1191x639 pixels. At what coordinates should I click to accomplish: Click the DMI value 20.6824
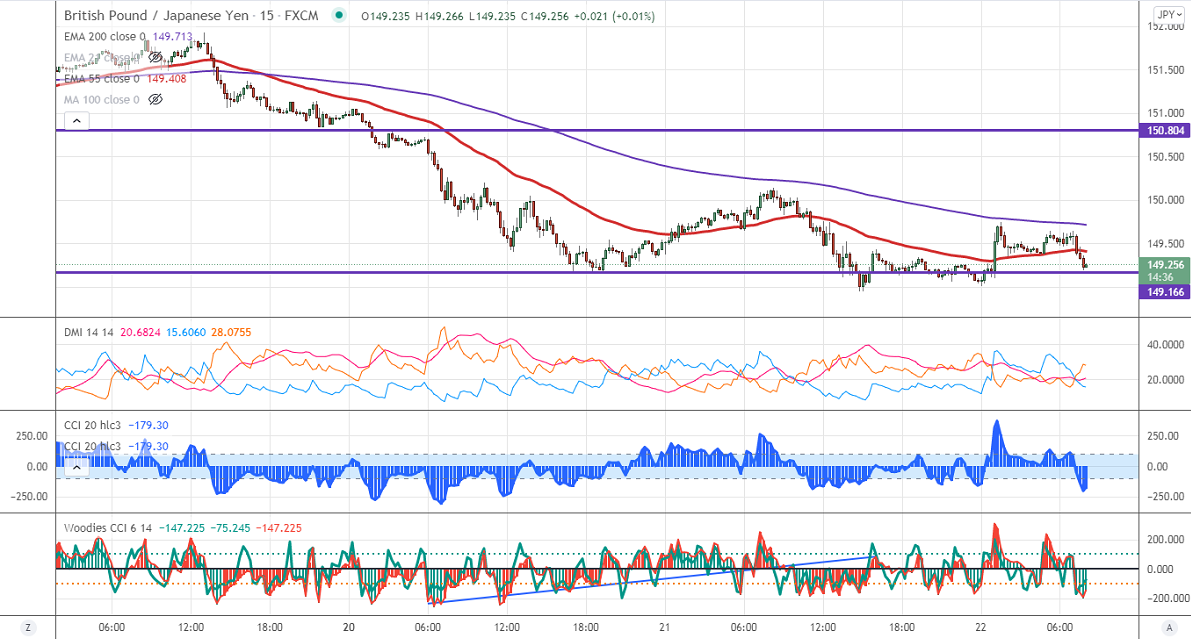pyautogui.click(x=141, y=332)
